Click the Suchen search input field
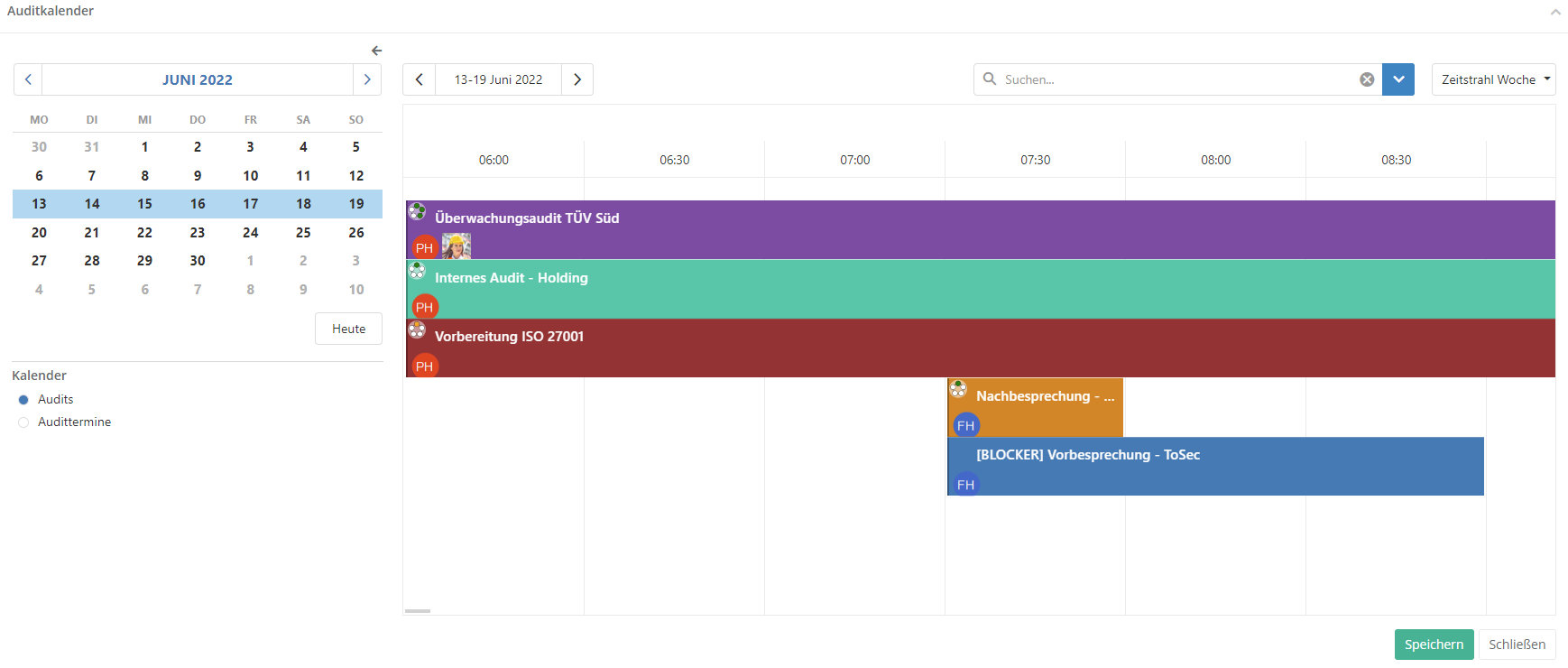This screenshot has width=1568, height=668. [x=1173, y=79]
